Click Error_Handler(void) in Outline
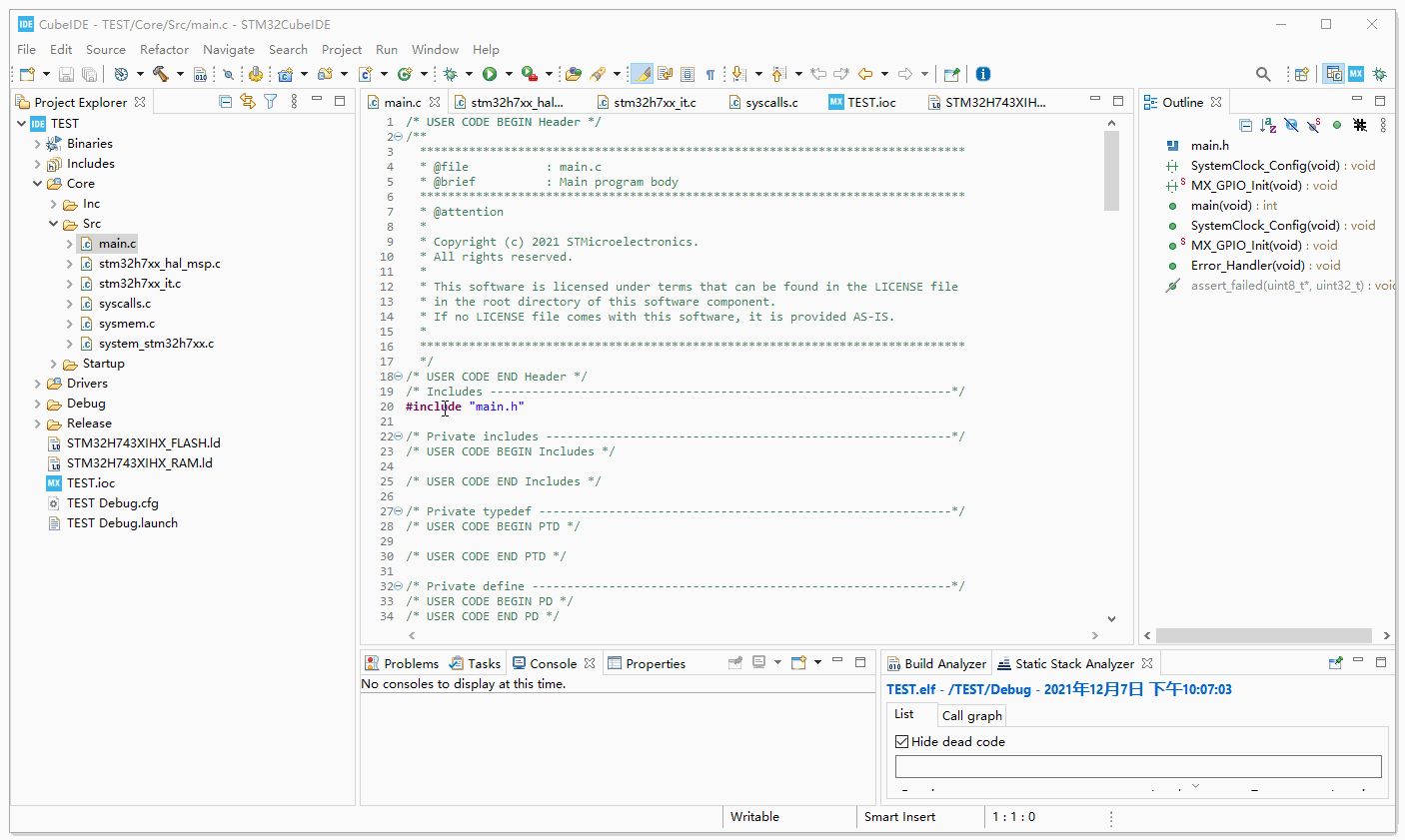This screenshot has width=1405, height=840. pos(1265,266)
